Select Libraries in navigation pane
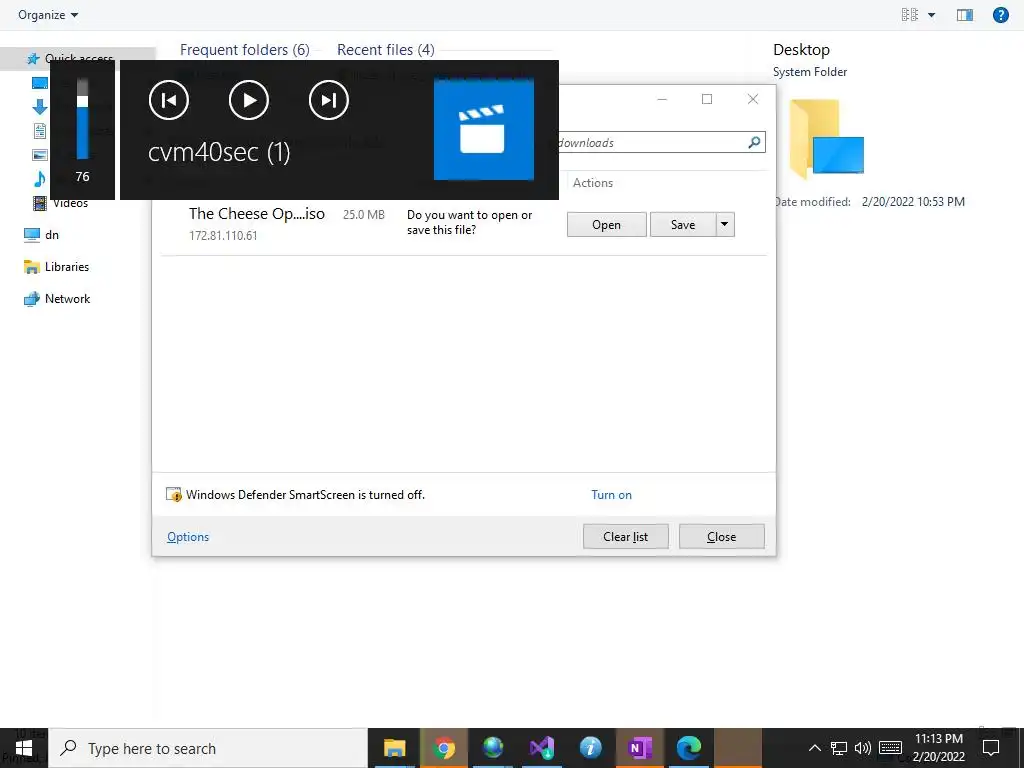Image resolution: width=1024 pixels, height=768 pixels. click(x=56, y=266)
